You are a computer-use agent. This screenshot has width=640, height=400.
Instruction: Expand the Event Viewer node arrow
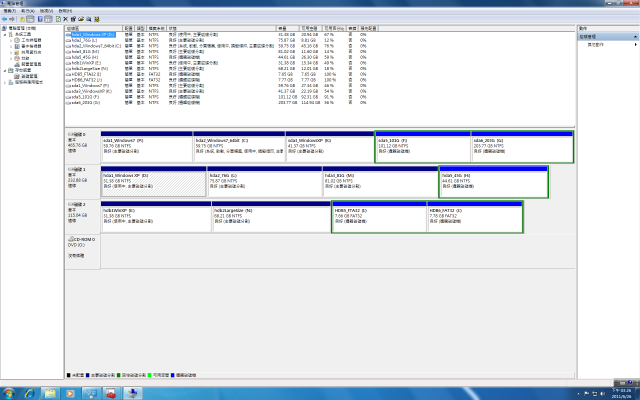tap(11, 47)
